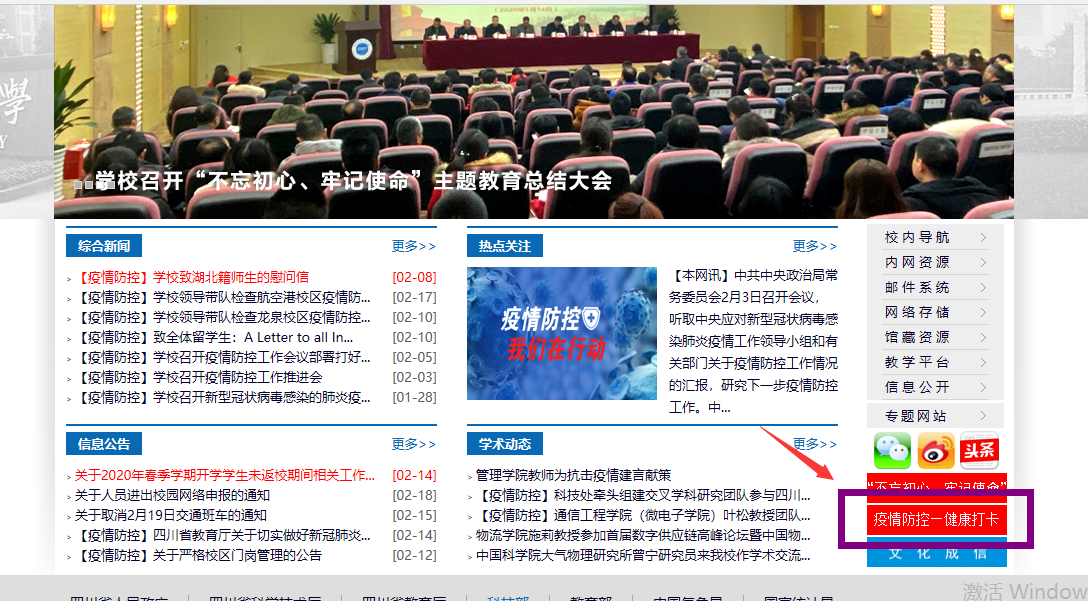Open the 【本网讯】中共中央政治局 hot-topic summary
This screenshot has height=601, width=1088.
click(x=753, y=341)
